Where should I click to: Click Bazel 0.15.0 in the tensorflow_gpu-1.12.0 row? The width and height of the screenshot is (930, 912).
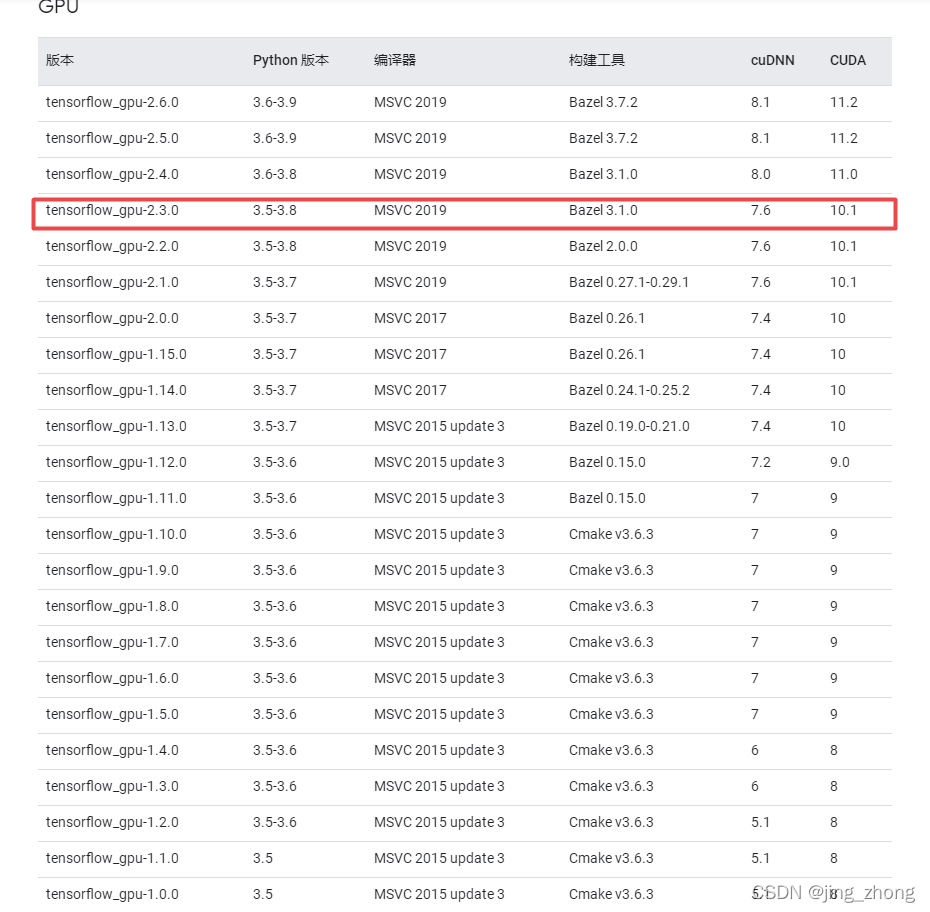pyautogui.click(x=607, y=463)
